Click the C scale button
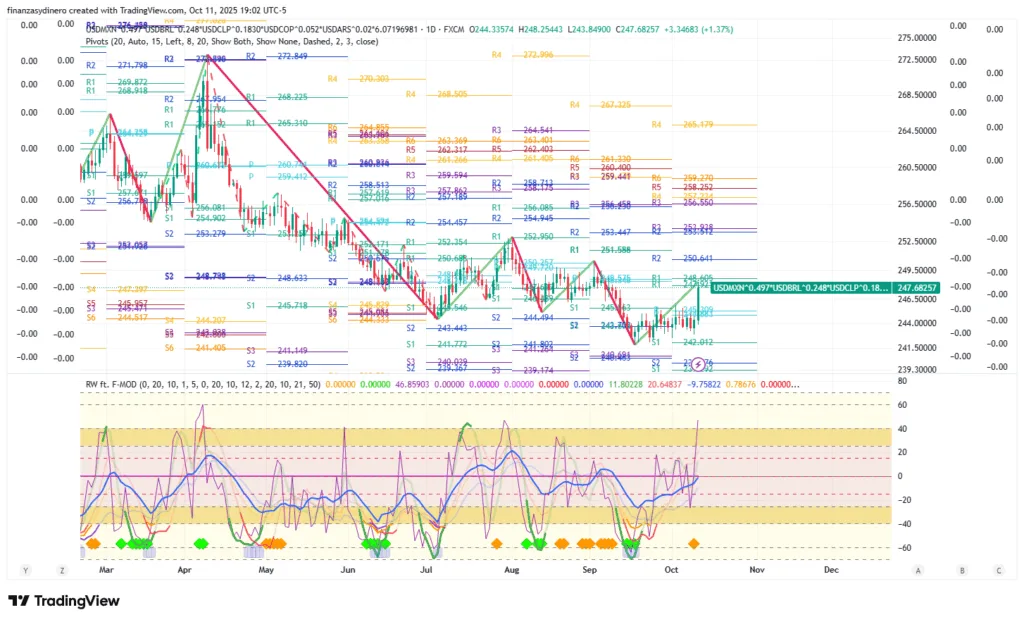Screen dimensions: 1024x622 [998, 569]
